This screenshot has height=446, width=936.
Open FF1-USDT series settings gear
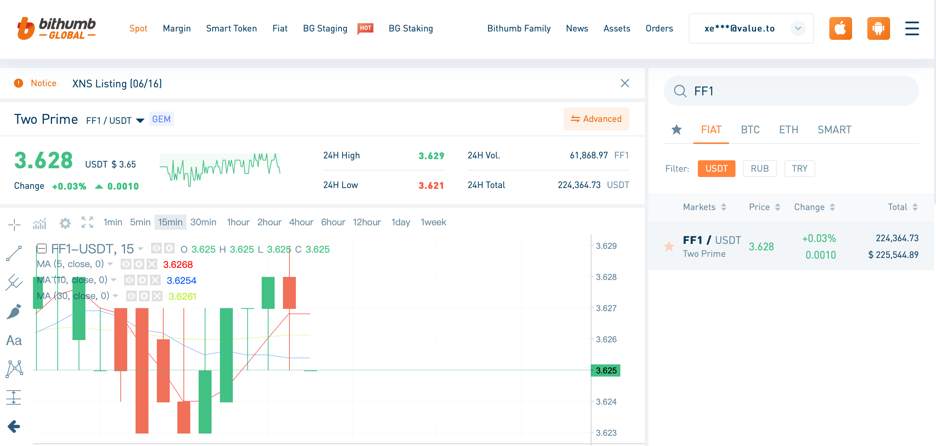(170, 249)
